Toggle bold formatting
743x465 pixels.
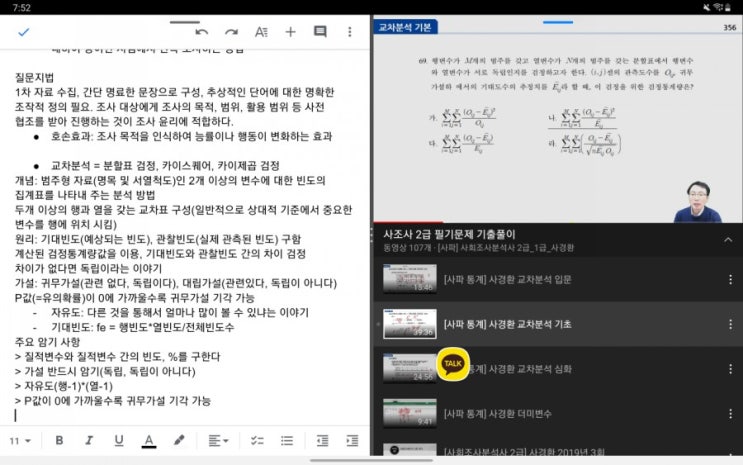click(x=59, y=440)
